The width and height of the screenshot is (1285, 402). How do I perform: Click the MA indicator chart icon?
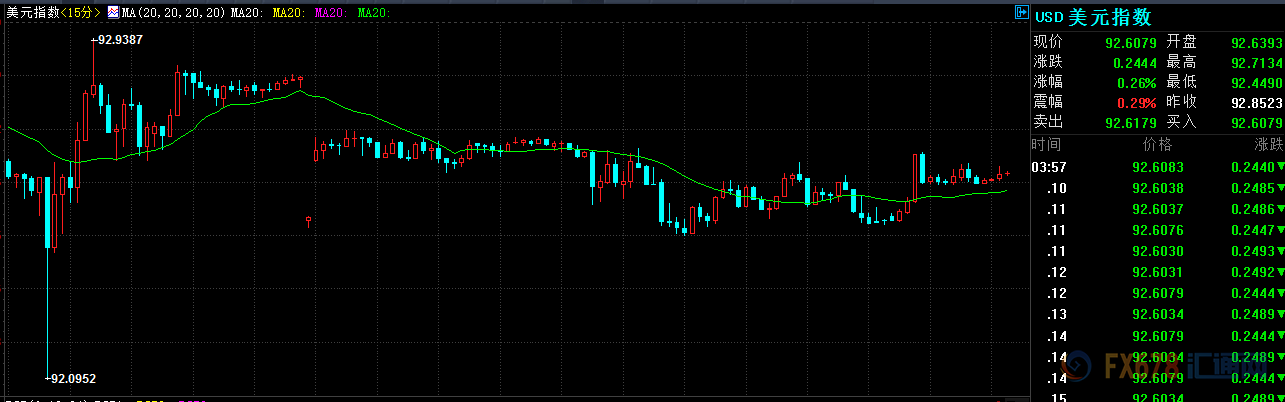[114, 13]
